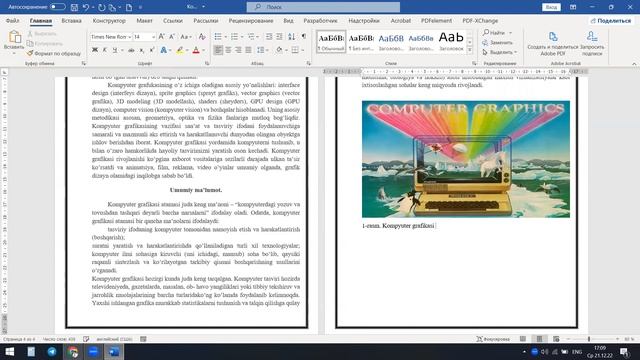Toggle paragraph marks pilcrow icon
This screenshot has width=640, height=360.
coord(304,37)
